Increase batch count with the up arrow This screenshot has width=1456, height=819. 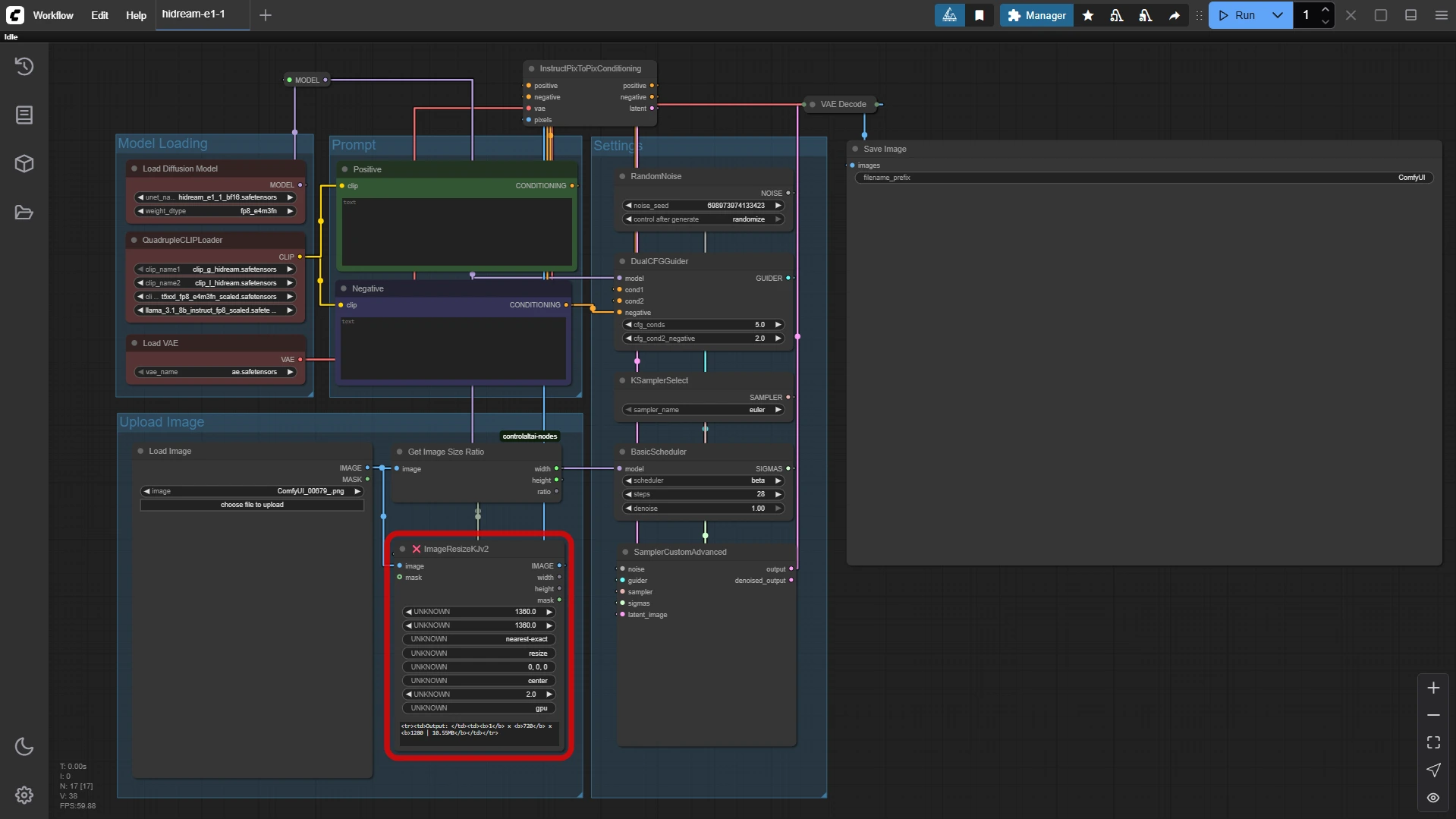[x=1325, y=9]
